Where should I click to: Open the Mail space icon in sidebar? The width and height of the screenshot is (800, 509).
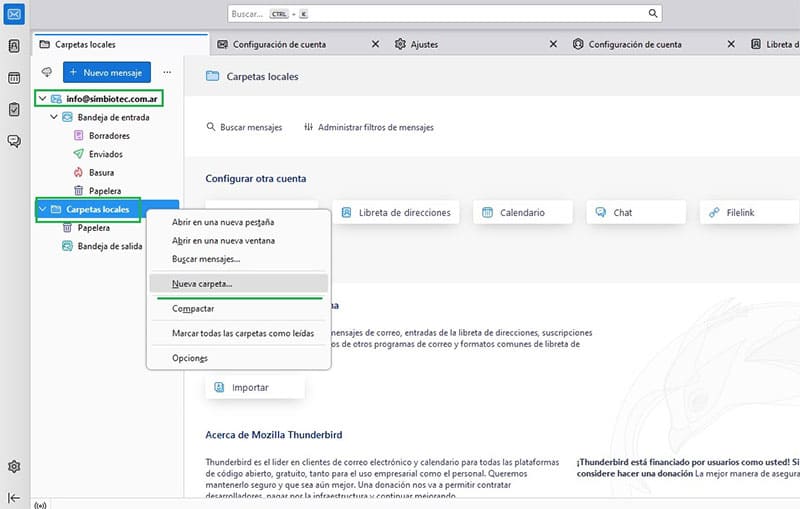click(14, 14)
